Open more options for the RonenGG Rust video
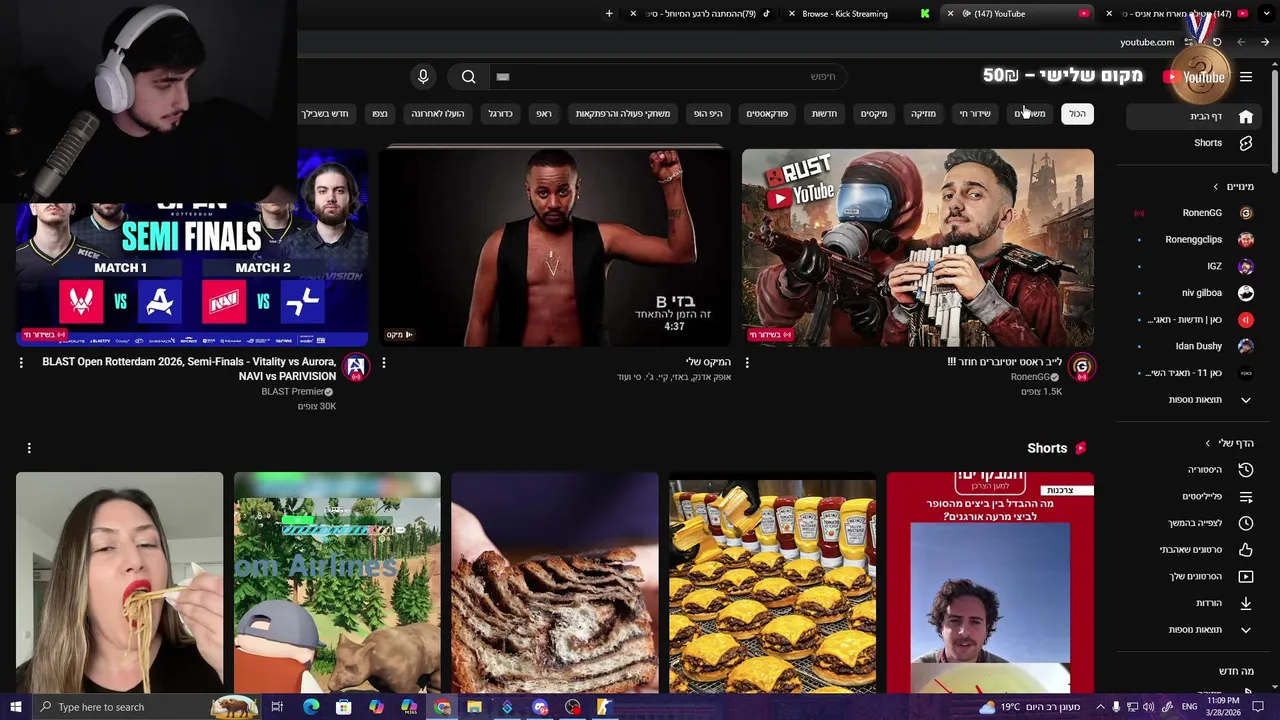Image resolution: width=1280 pixels, height=720 pixels. (747, 363)
